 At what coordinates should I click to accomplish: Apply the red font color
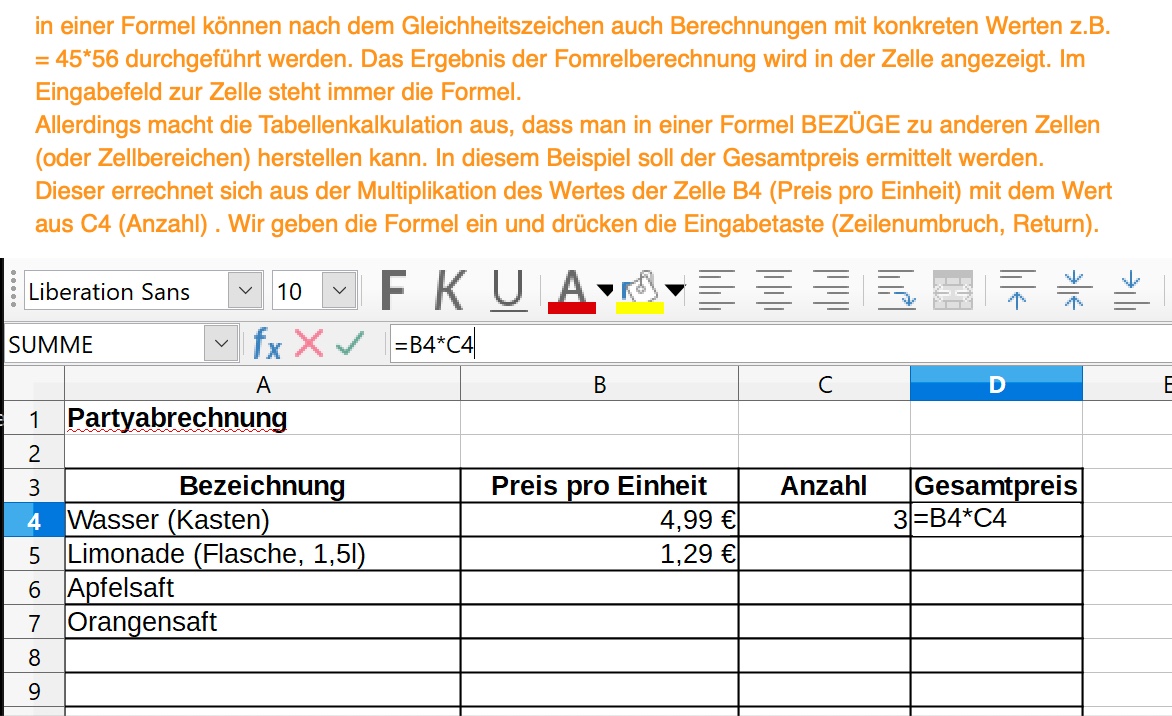point(571,291)
